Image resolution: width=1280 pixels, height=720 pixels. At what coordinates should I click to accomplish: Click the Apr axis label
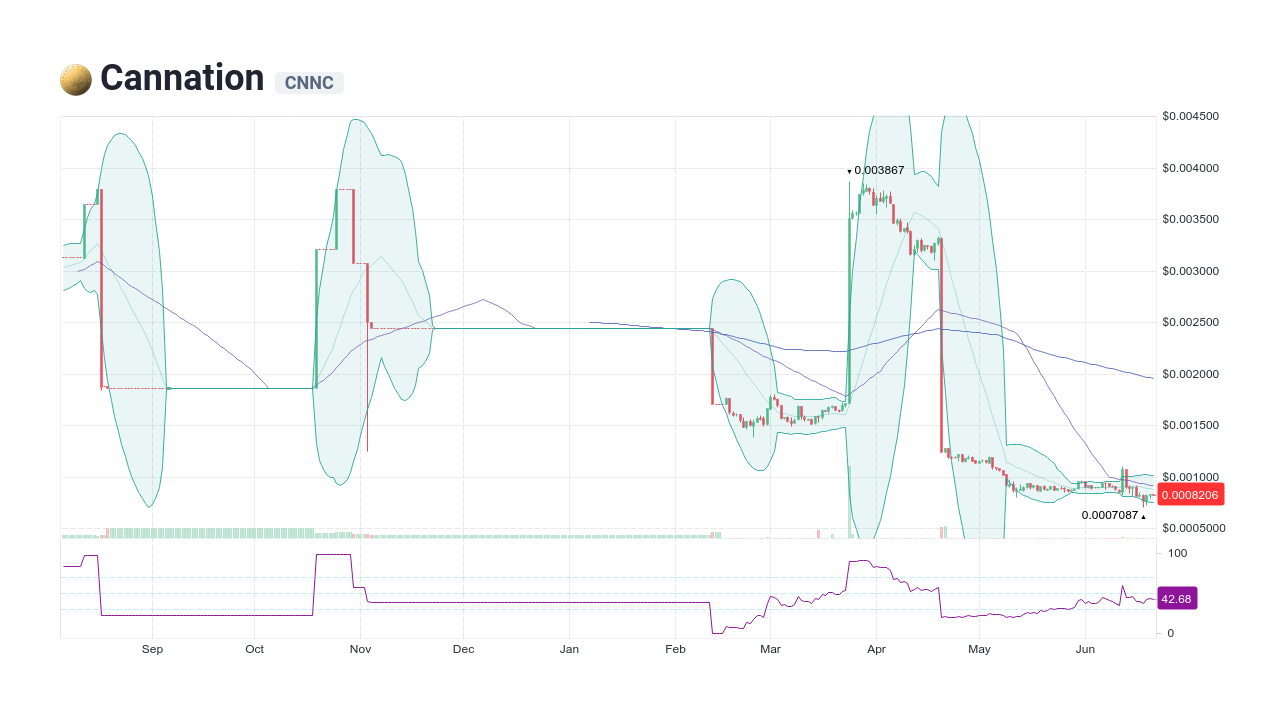click(876, 649)
